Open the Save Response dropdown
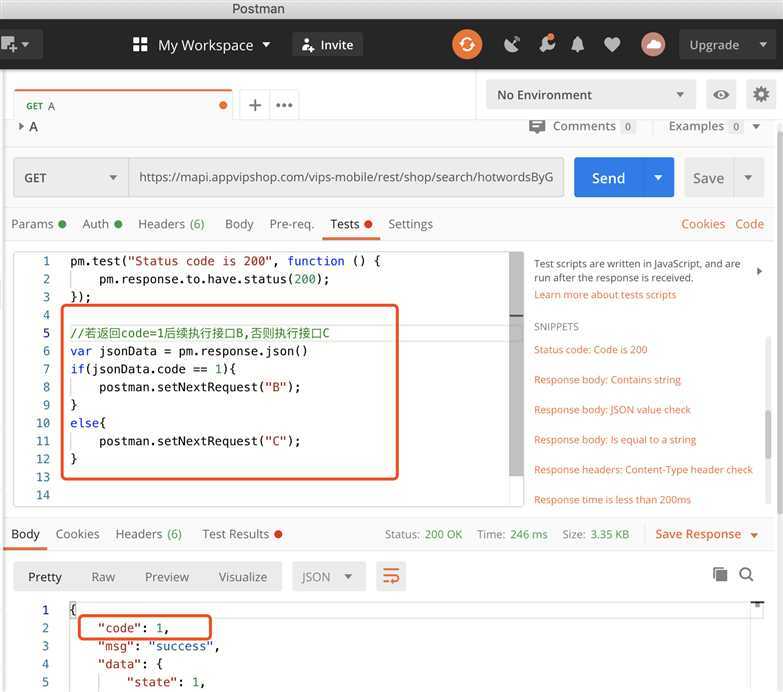Image resolution: width=783 pixels, height=692 pixels. pyautogui.click(x=754, y=535)
